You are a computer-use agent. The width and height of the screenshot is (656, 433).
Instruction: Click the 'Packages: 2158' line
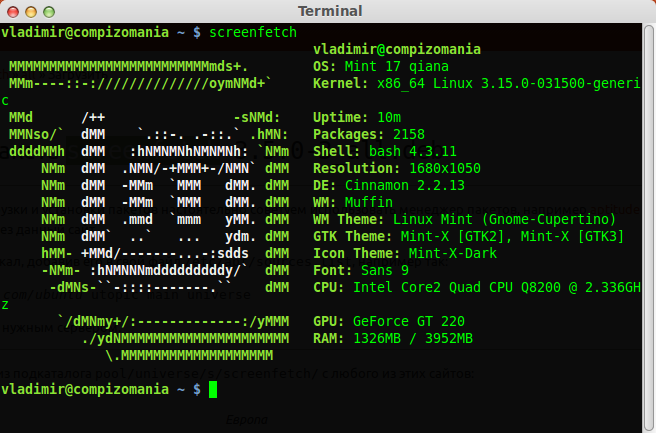point(369,134)
